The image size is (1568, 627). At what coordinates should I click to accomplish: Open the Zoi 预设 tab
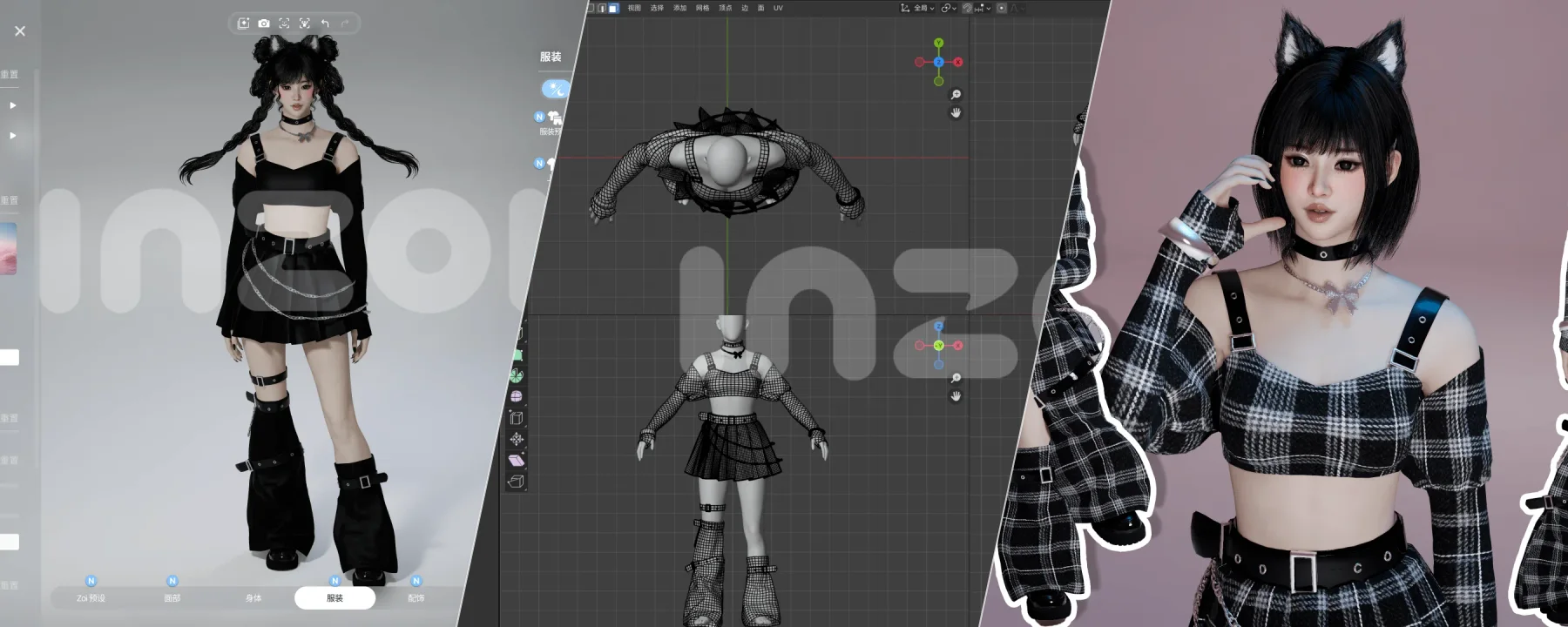pyautogui.click(x=91, y=598)
